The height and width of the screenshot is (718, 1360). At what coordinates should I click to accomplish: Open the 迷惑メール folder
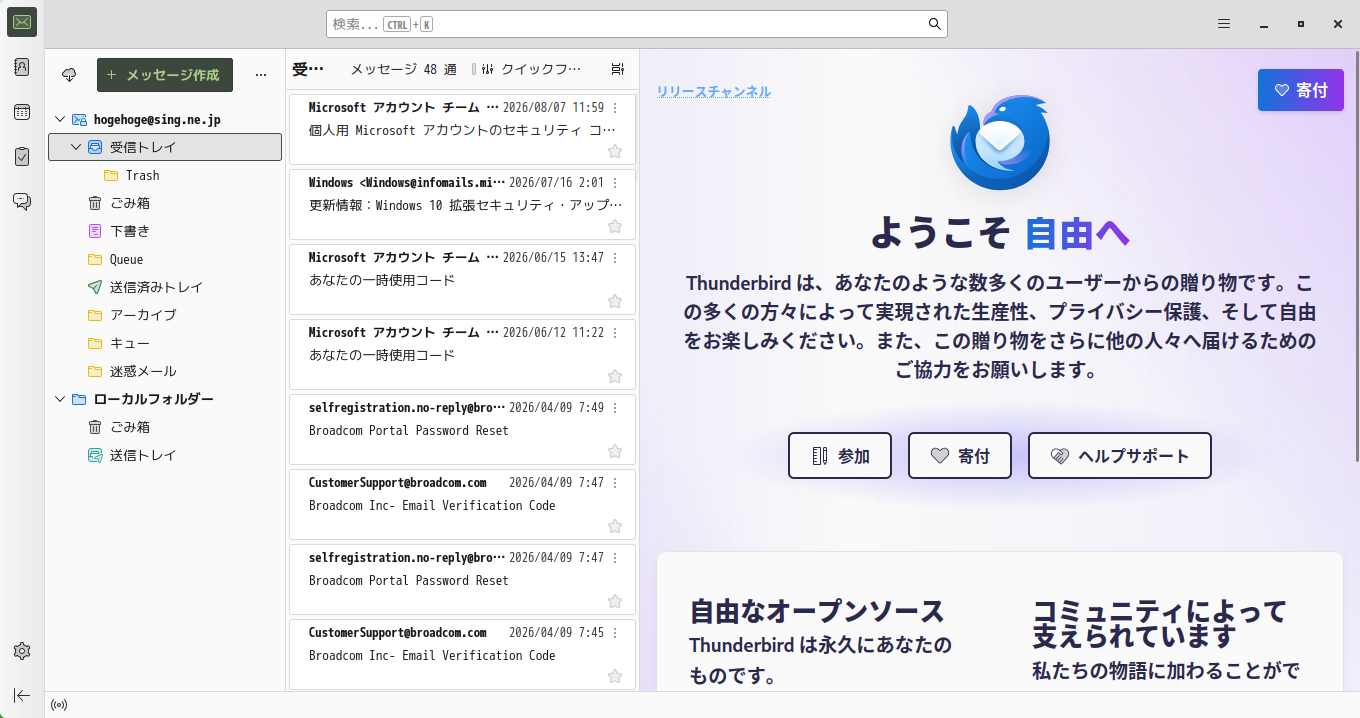[165, 371]
